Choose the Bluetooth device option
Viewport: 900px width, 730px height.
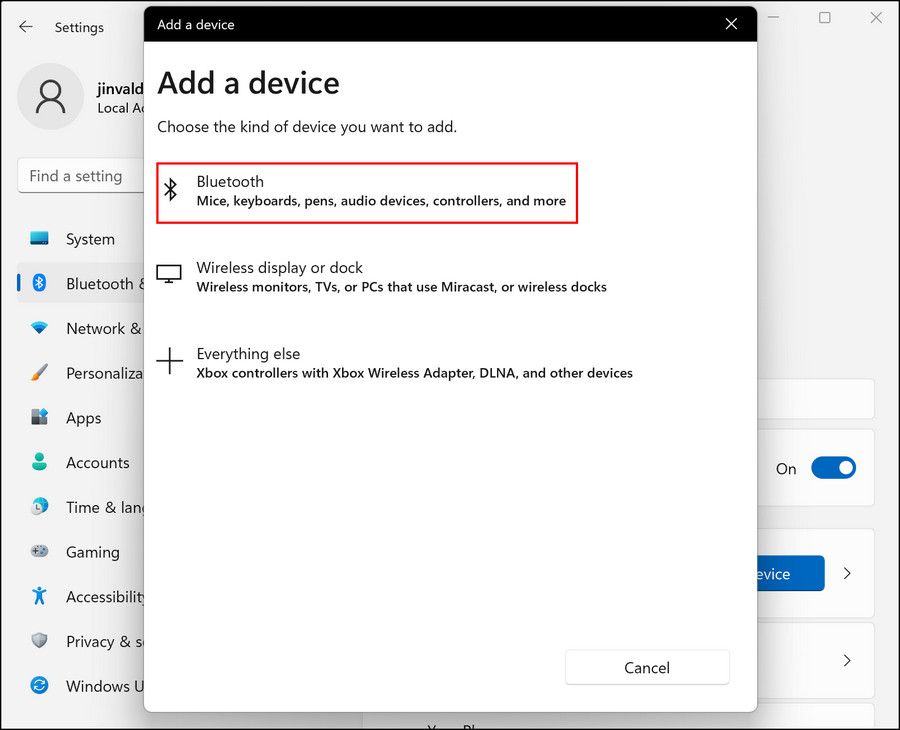pos(367,192)
